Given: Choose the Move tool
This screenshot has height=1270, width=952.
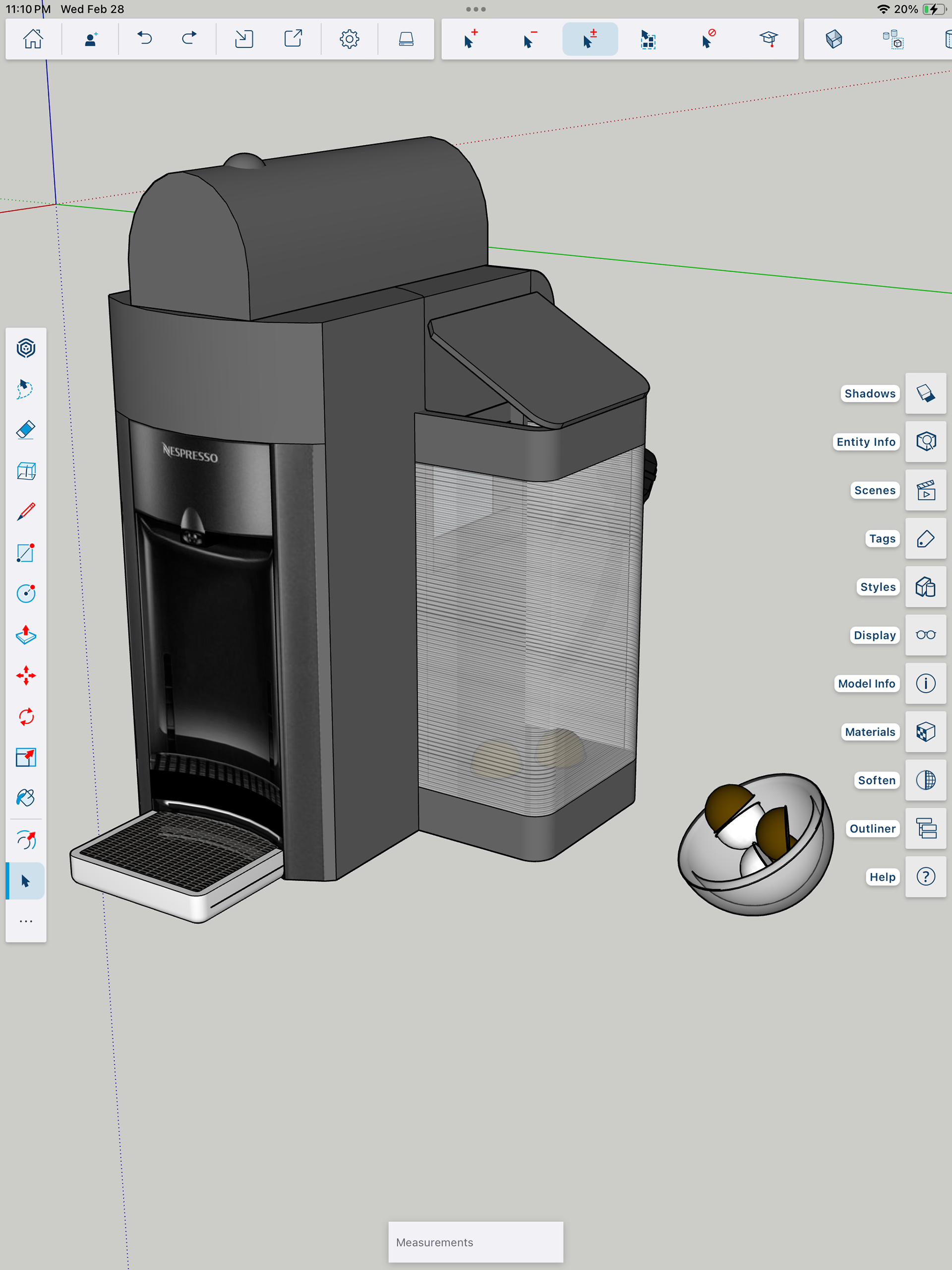Looking at the screenshot, I should pos(26,676).
